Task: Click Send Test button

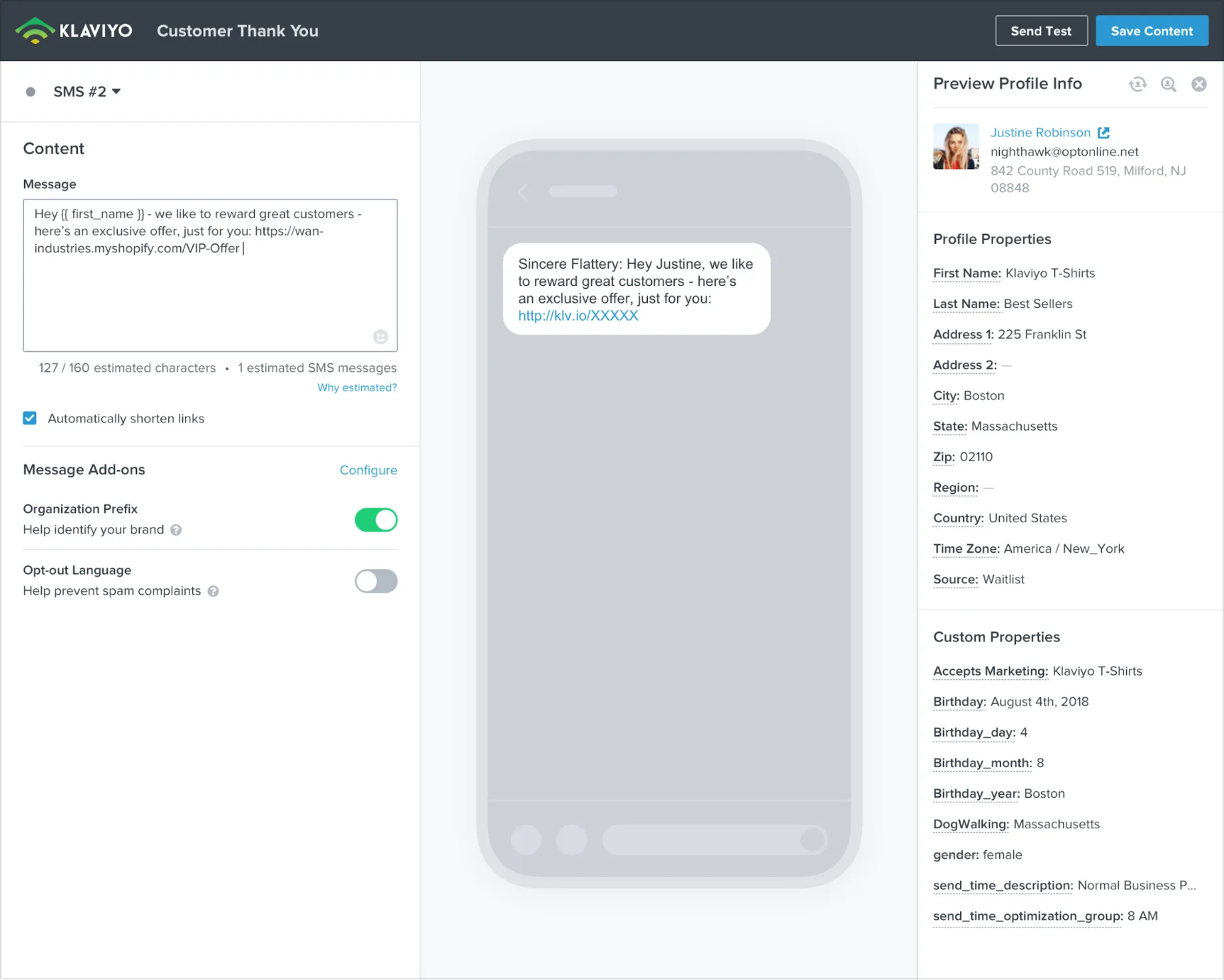Action: (1041, 31)
